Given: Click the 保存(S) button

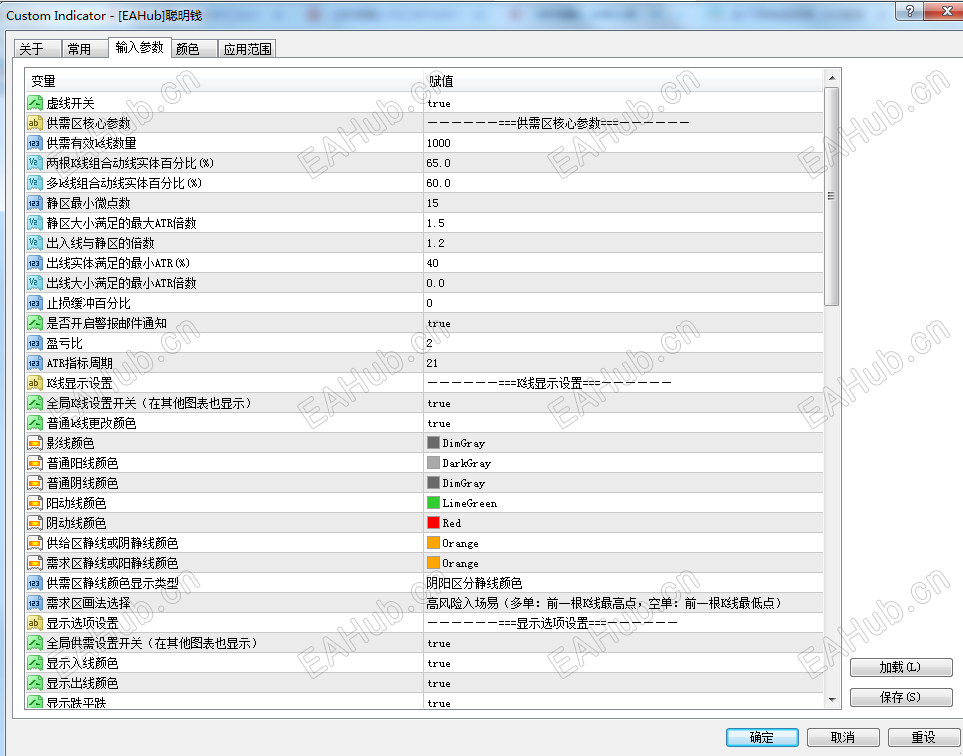Looking at the screenshot, I should click(x=901, y=697).
